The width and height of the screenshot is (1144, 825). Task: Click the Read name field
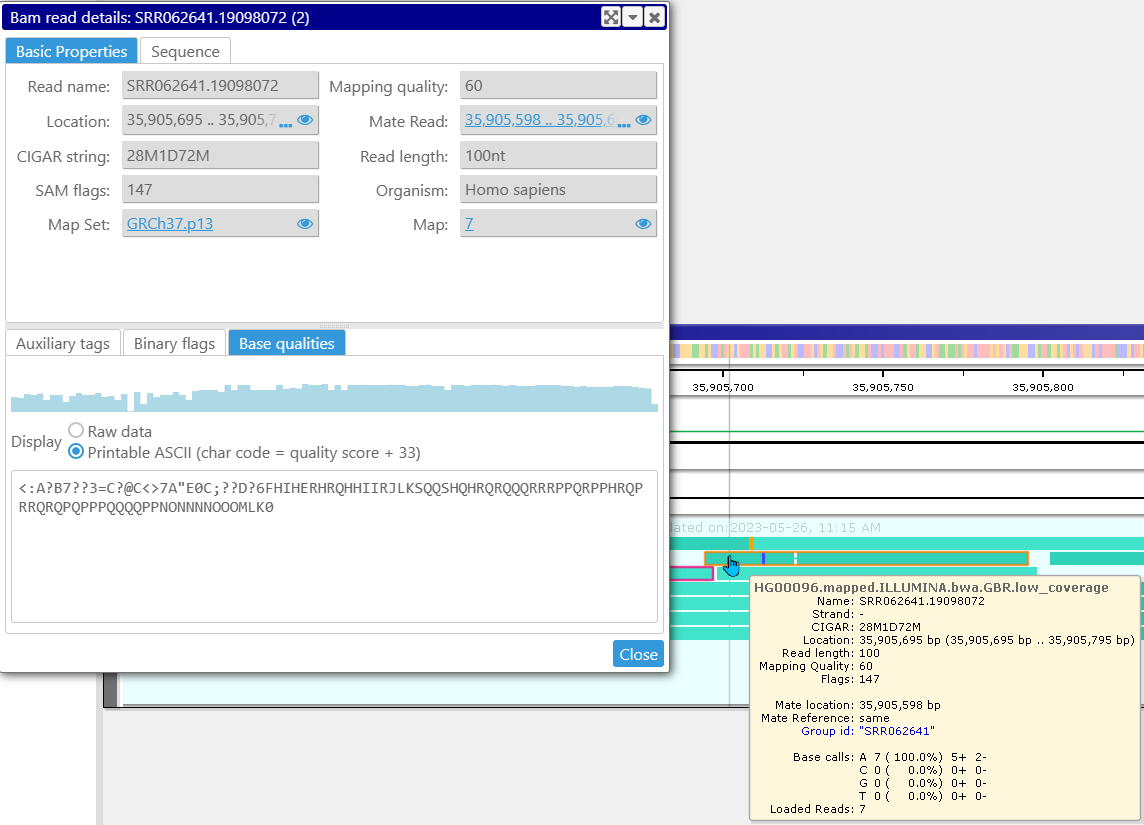coord(220,85)
